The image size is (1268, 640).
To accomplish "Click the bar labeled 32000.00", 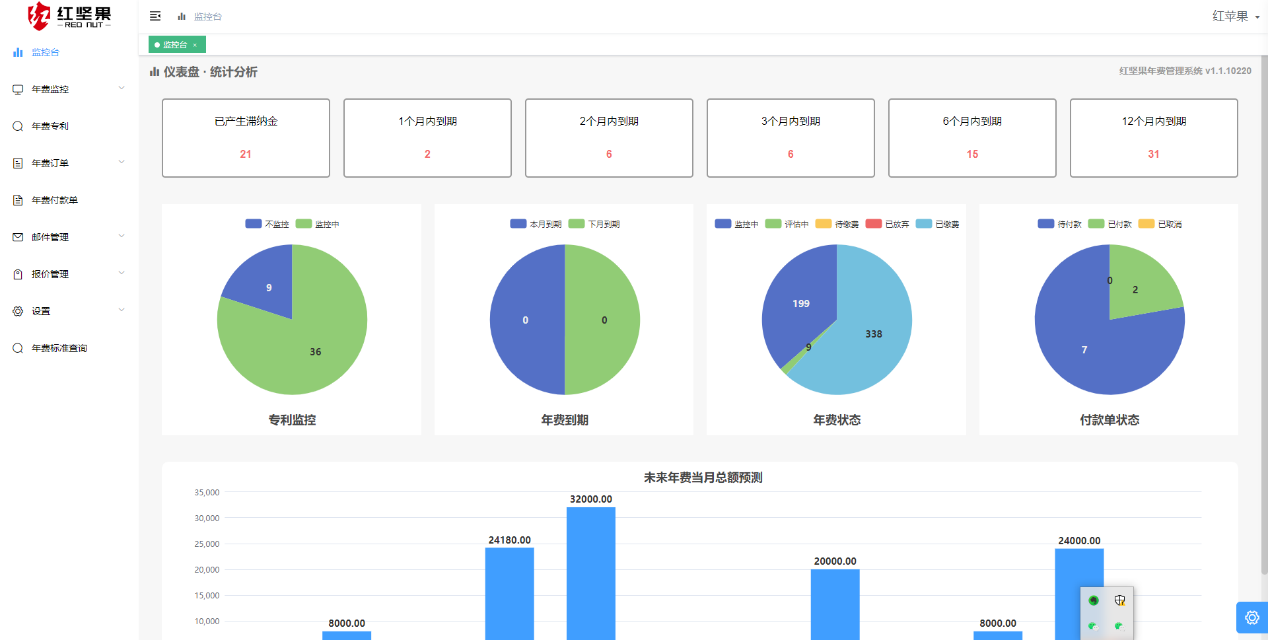I will pyautogui.click(x=591, y=573).
